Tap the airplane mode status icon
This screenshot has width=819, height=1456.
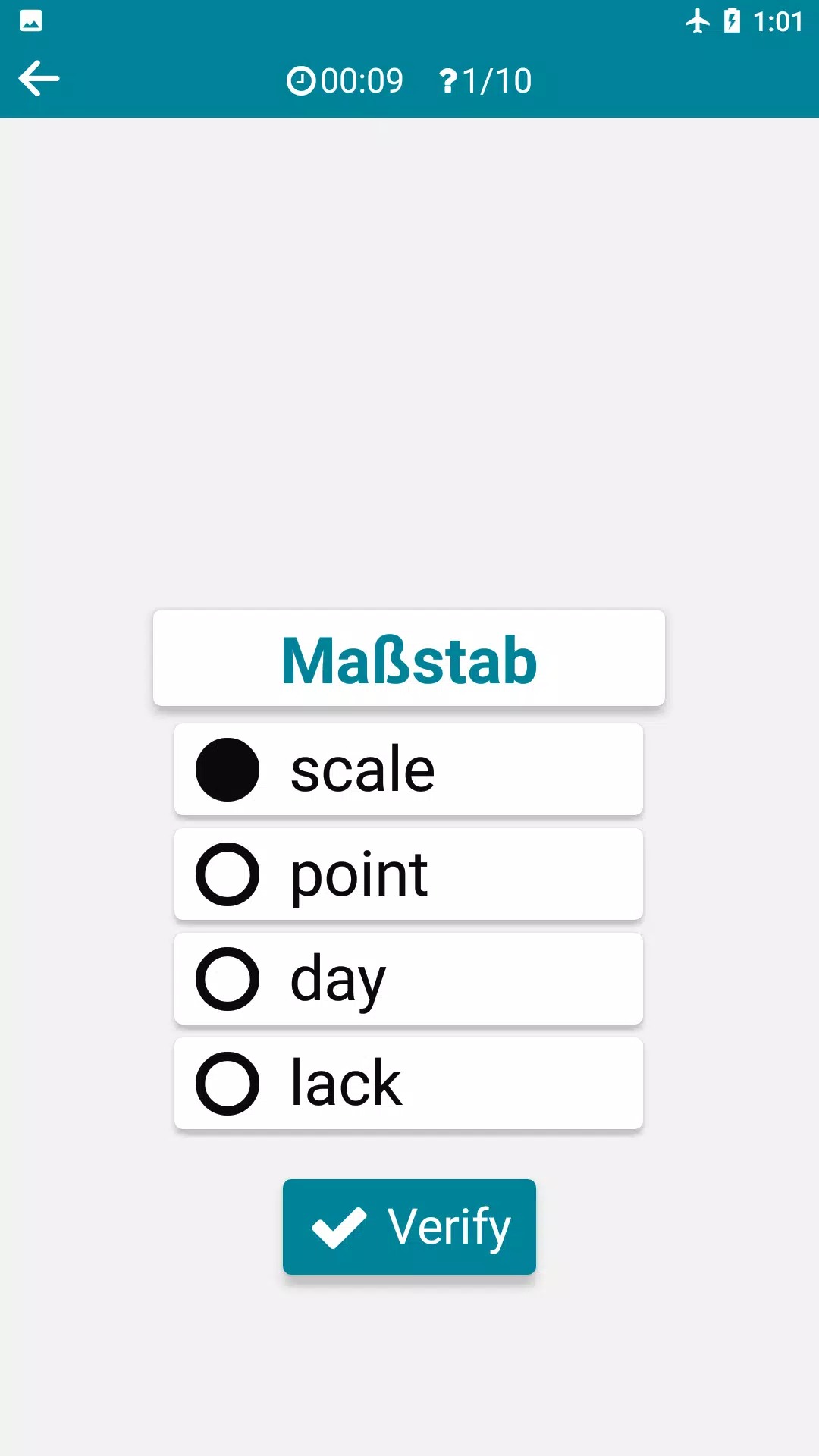[x=697, y=21]
